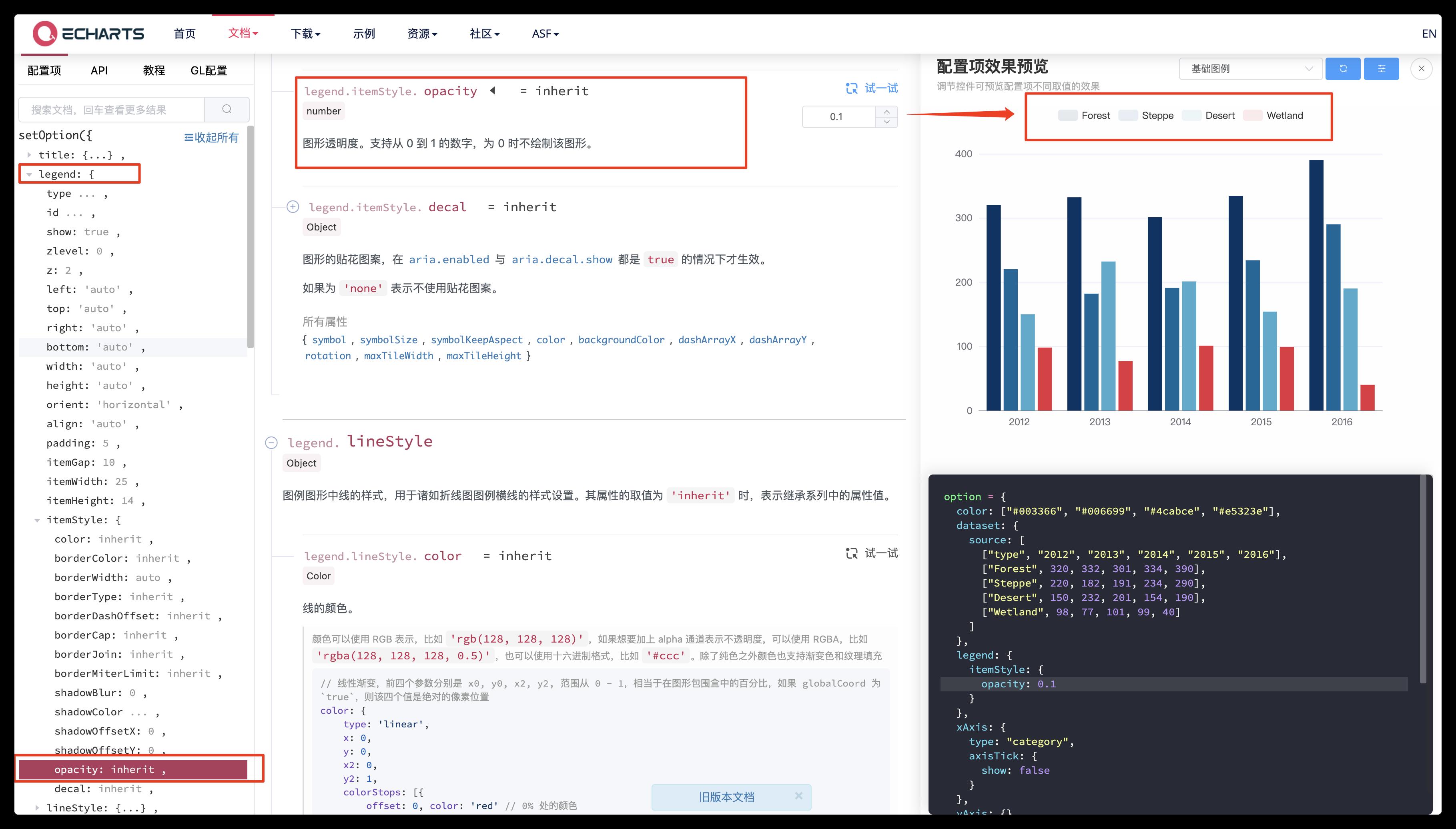
Task: Open the symbolSize property link
Action: click(x=388, y=340)
